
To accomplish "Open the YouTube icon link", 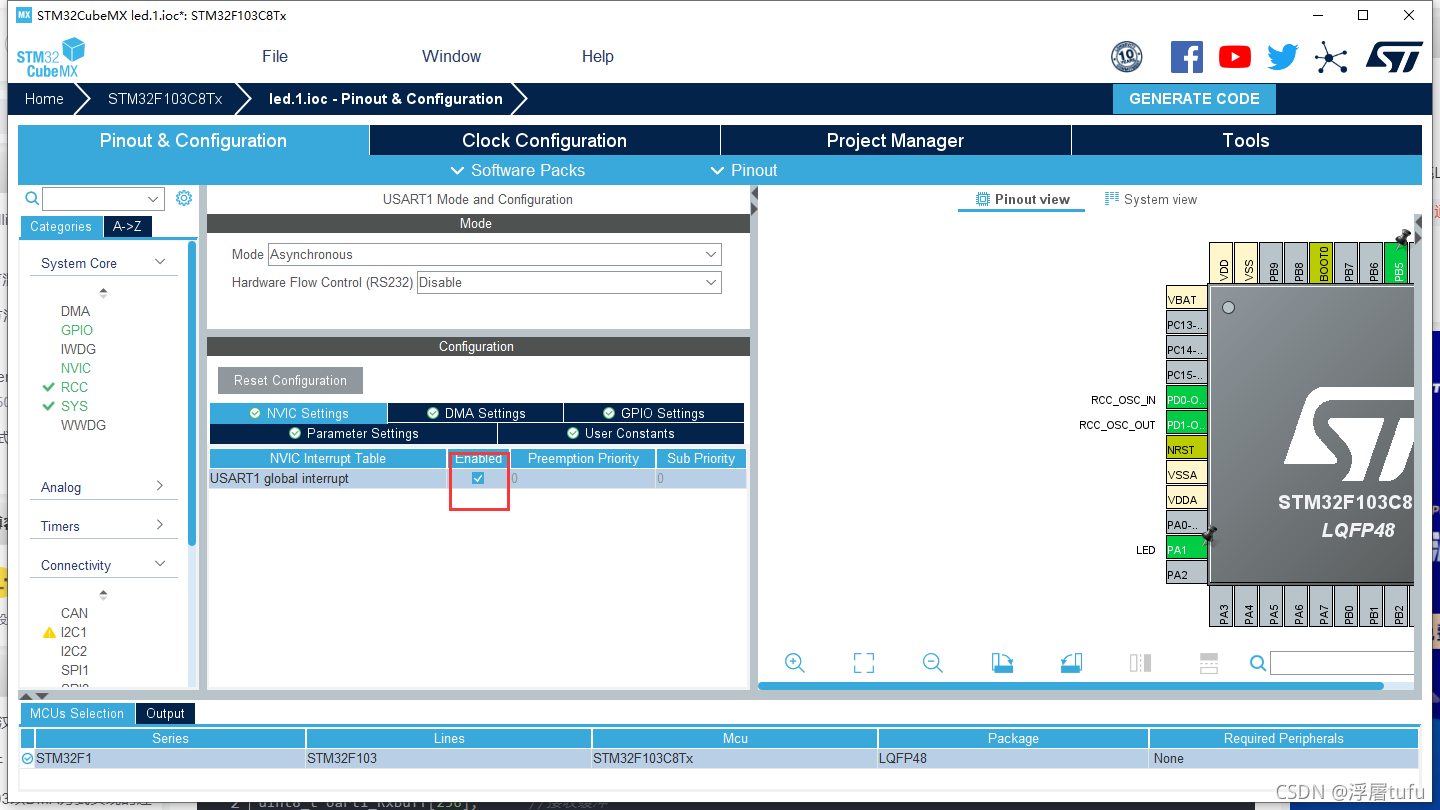I will tap(1235, 57).
